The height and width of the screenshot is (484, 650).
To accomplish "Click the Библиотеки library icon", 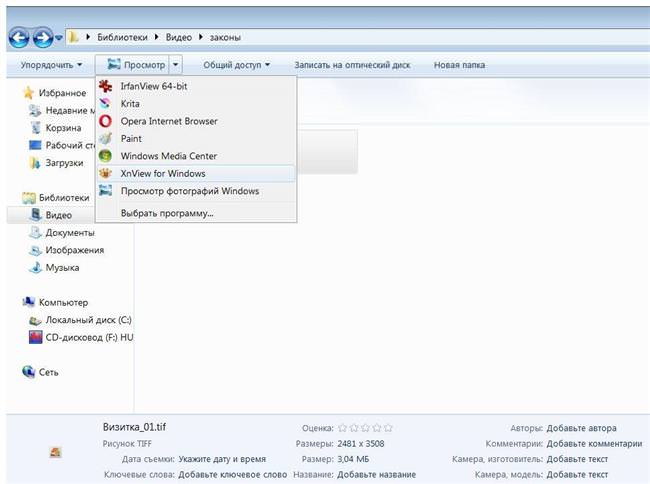I will pos(29,198).
